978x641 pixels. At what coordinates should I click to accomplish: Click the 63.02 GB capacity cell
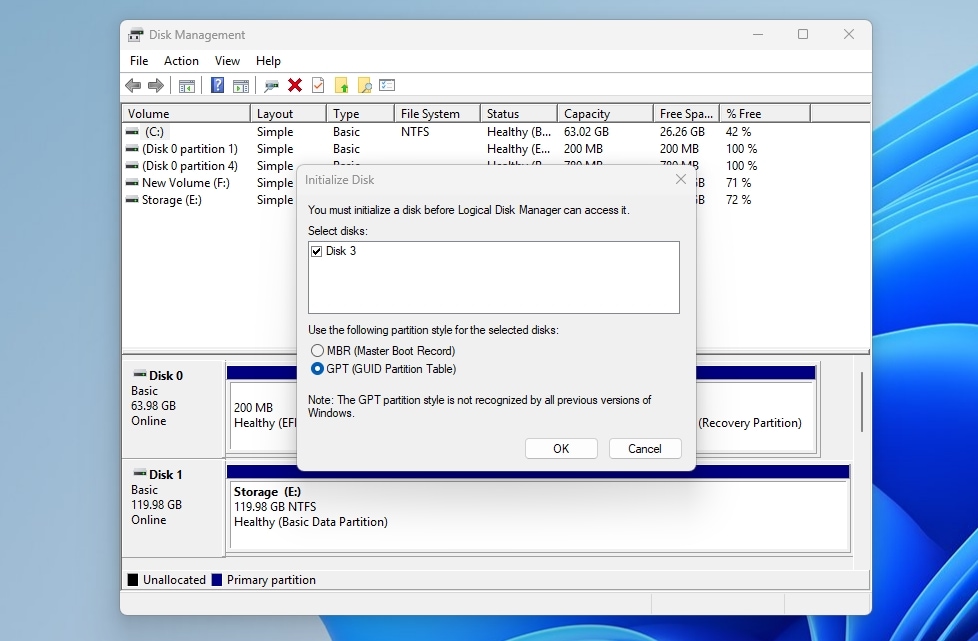586,132
